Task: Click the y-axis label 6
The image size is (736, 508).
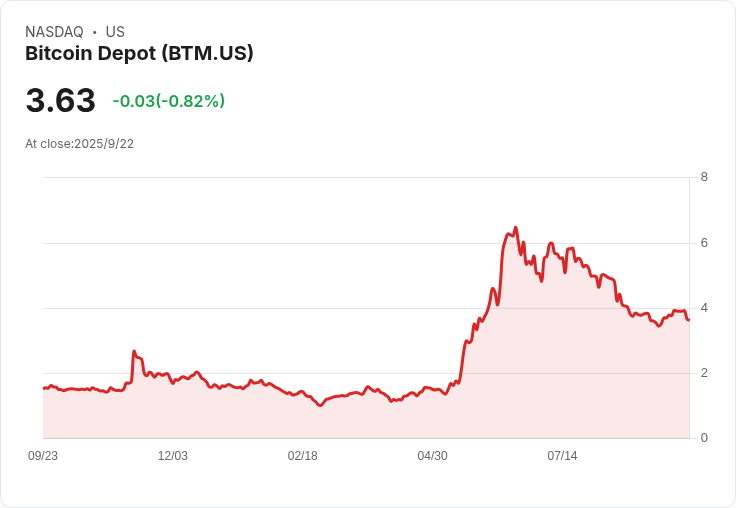Action: pyautogui.click(x=704, y=243)
